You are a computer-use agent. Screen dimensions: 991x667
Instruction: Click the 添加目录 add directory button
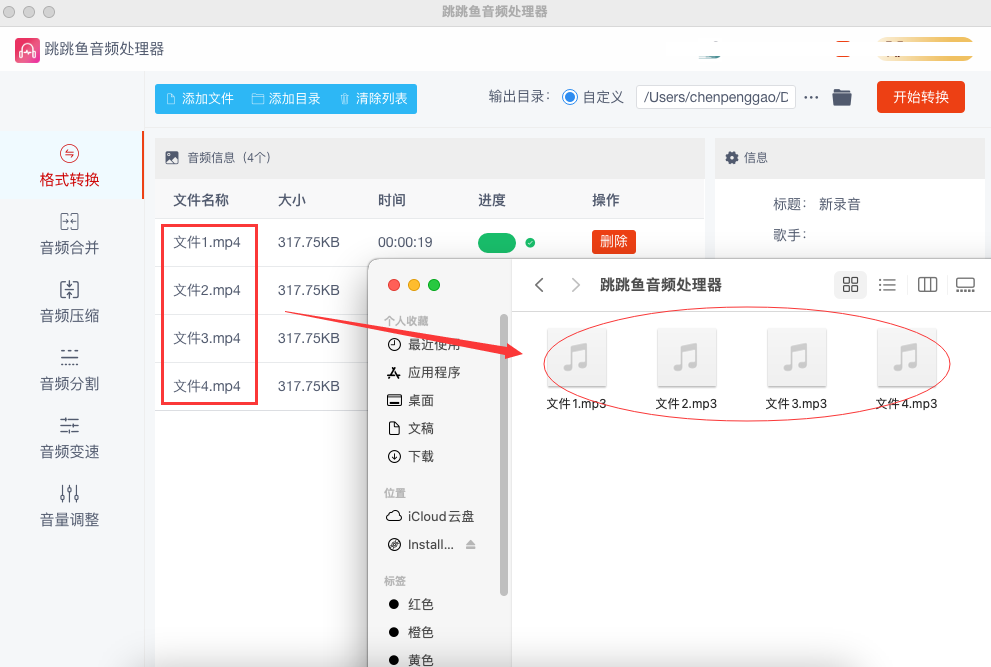(286, 99)
